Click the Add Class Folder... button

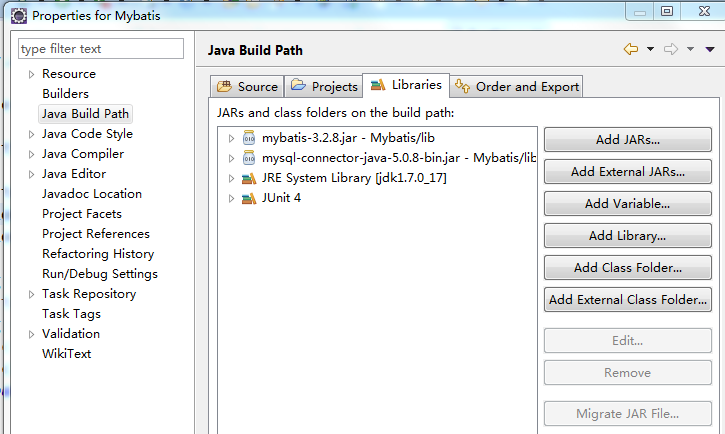[x=627, y=268]
